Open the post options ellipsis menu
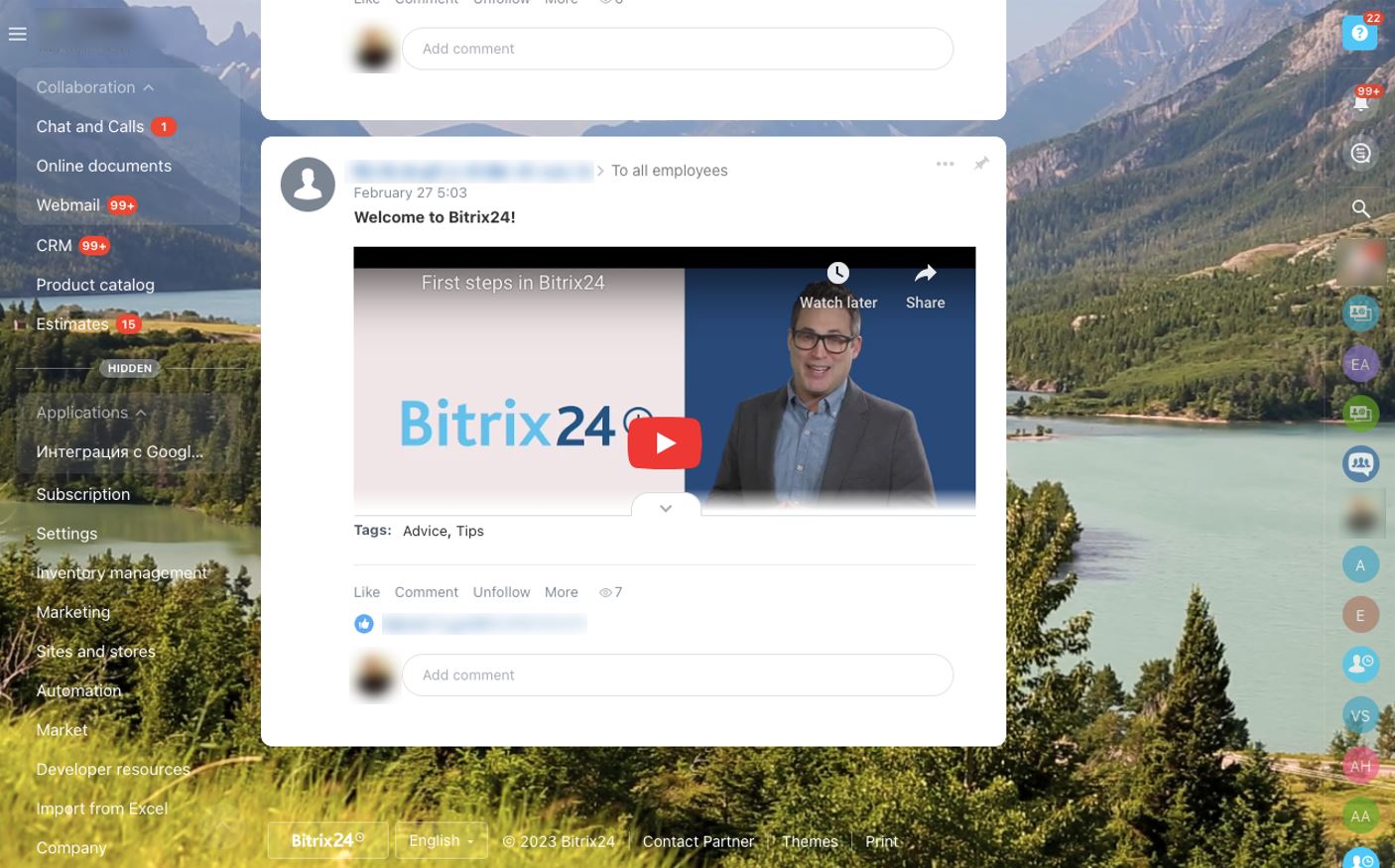This screenshot has height=868, width=1395. [945, 163]
